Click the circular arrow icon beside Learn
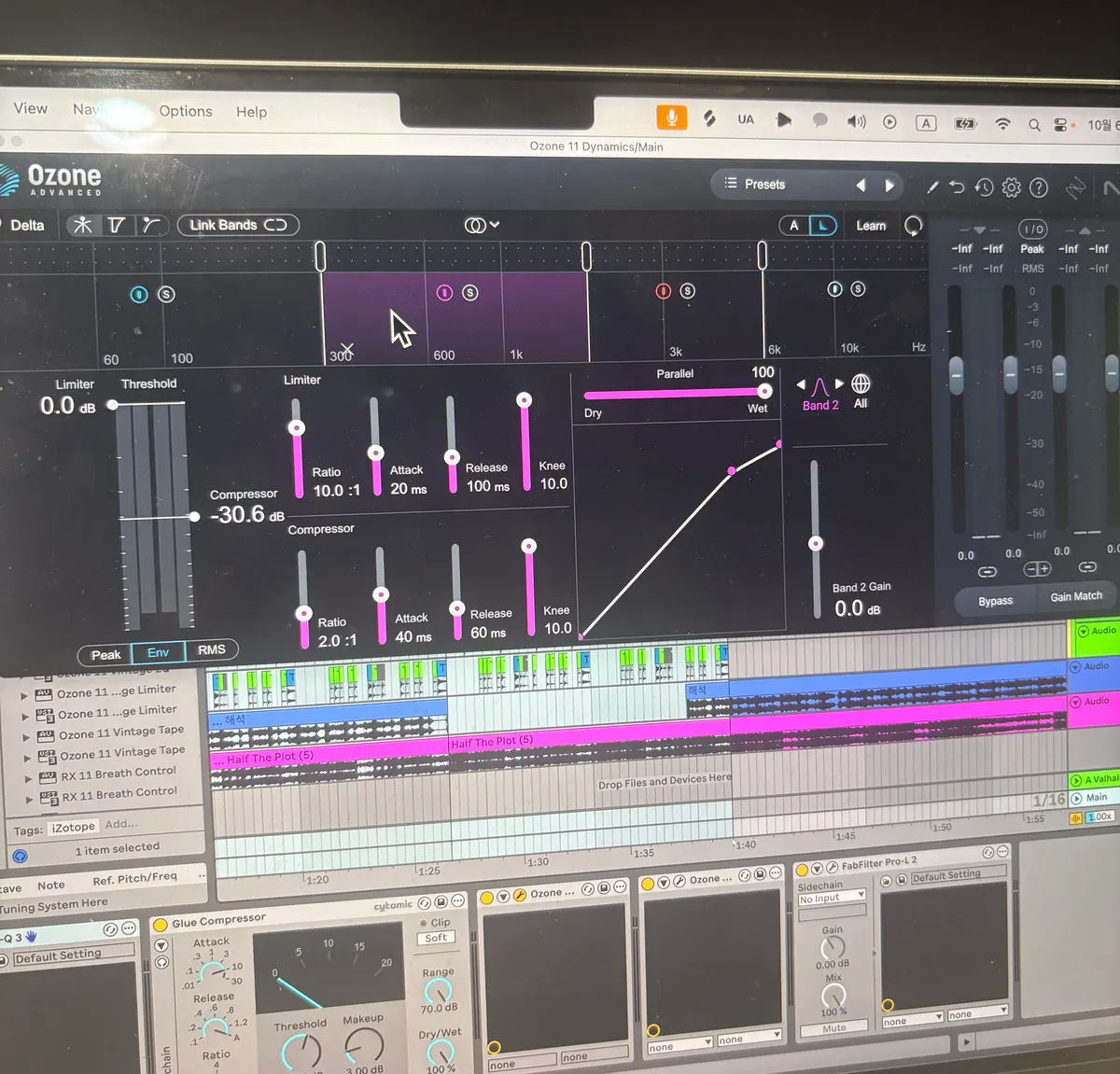 pos(913,226)
